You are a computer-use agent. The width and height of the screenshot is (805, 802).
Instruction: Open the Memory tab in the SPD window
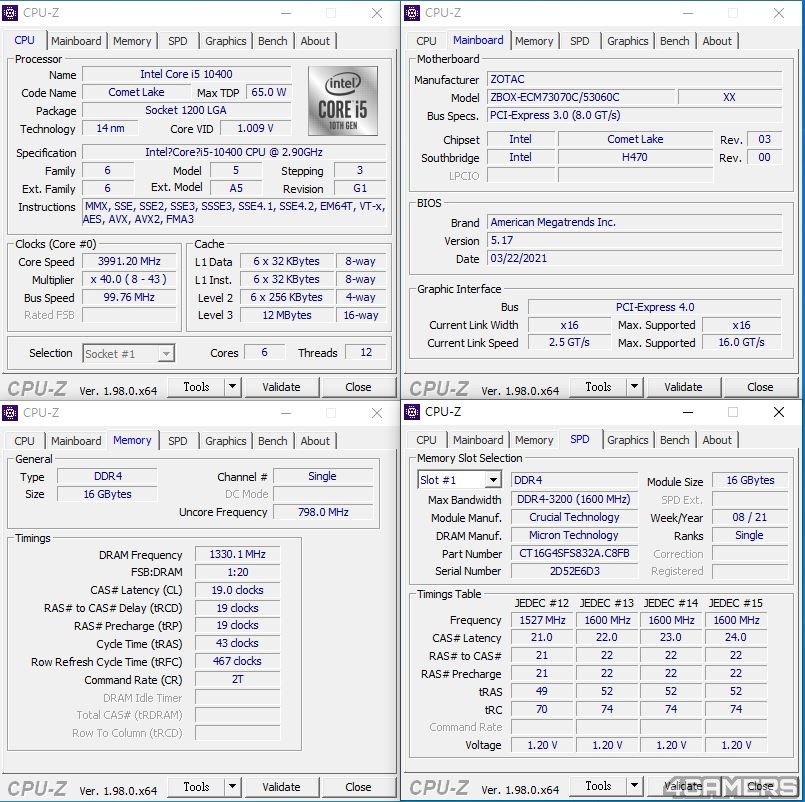(x=534, y=440)
